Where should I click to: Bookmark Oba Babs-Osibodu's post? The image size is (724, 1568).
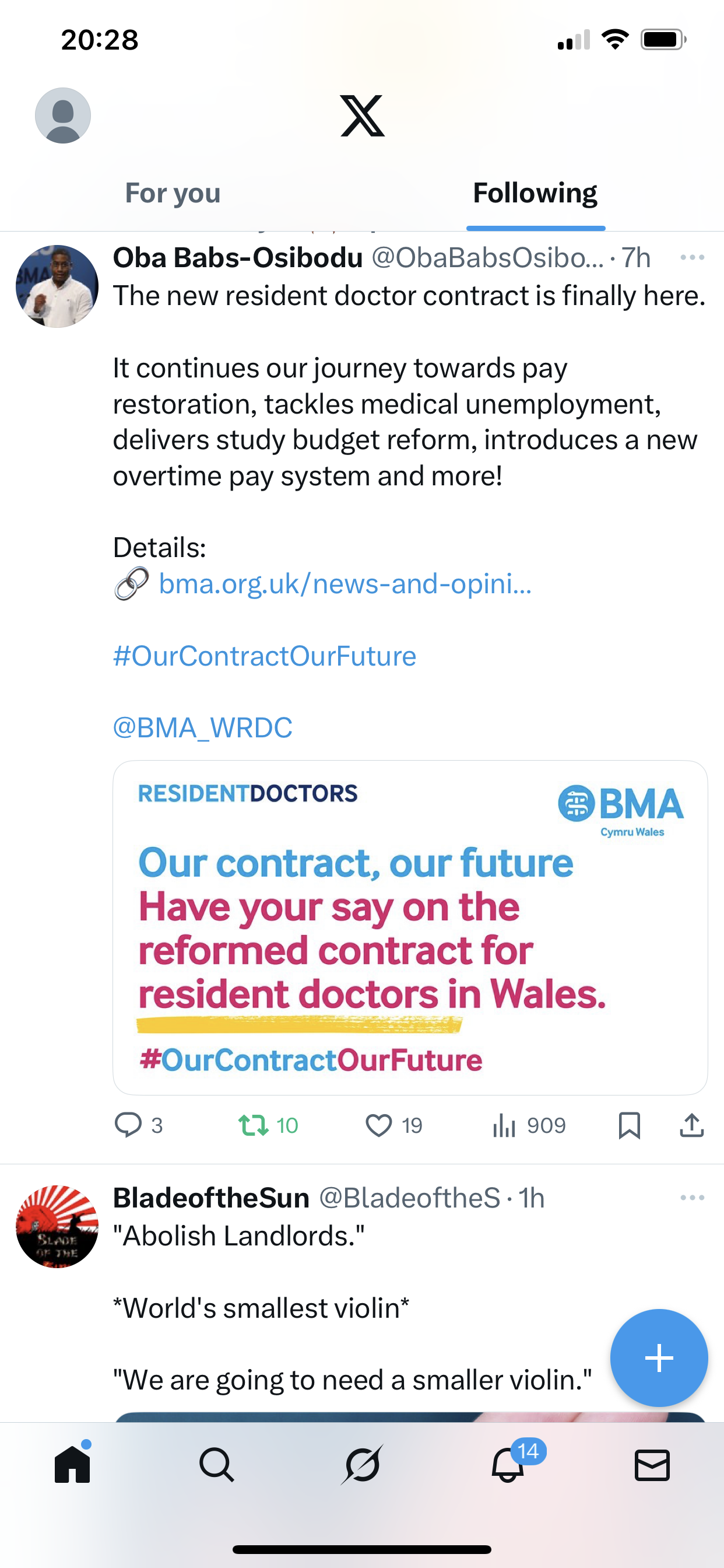629,1125
